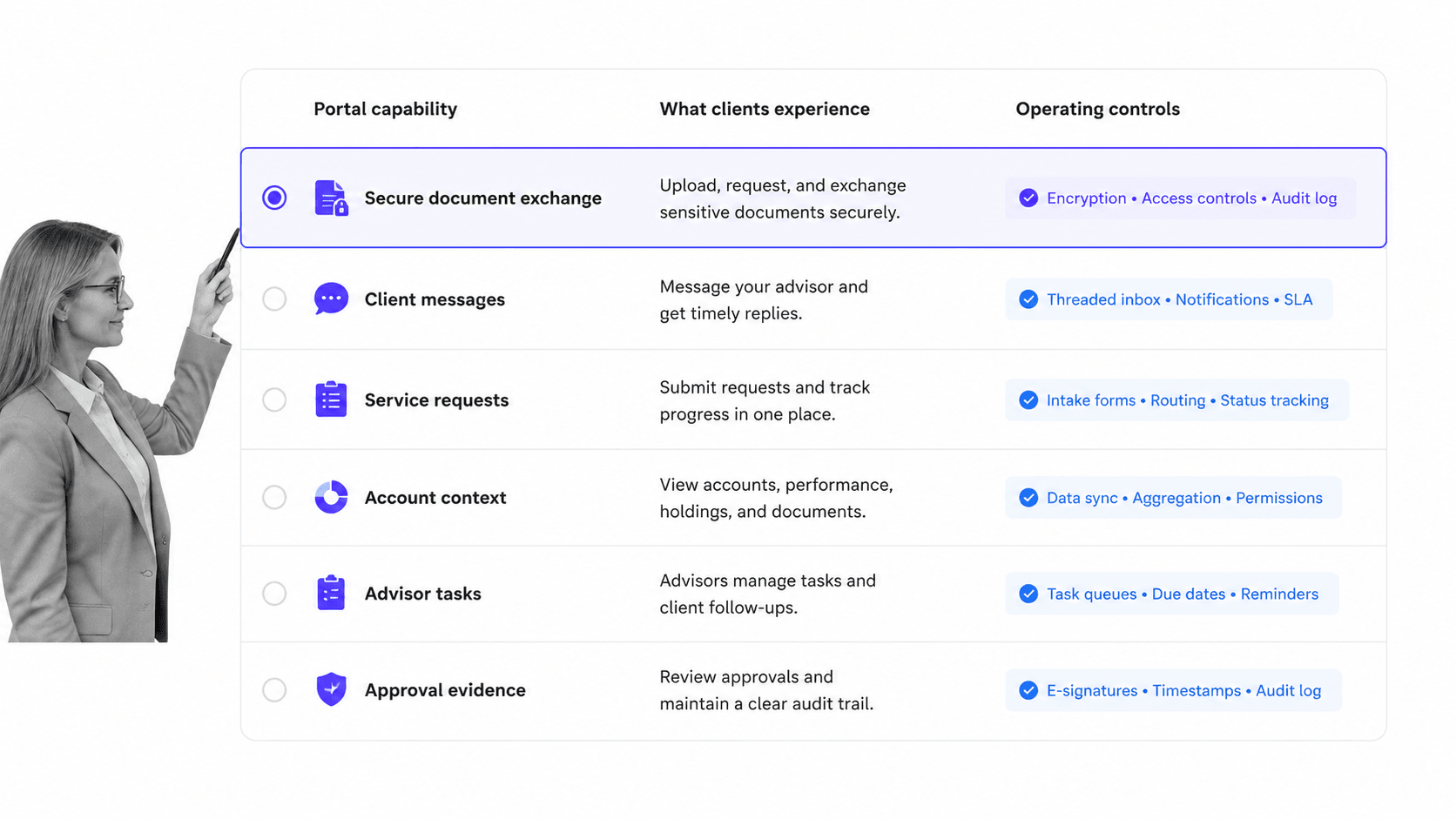Click the Secure document exchange row title
Screen dimensions: 1456x819
tap(482, 198)
